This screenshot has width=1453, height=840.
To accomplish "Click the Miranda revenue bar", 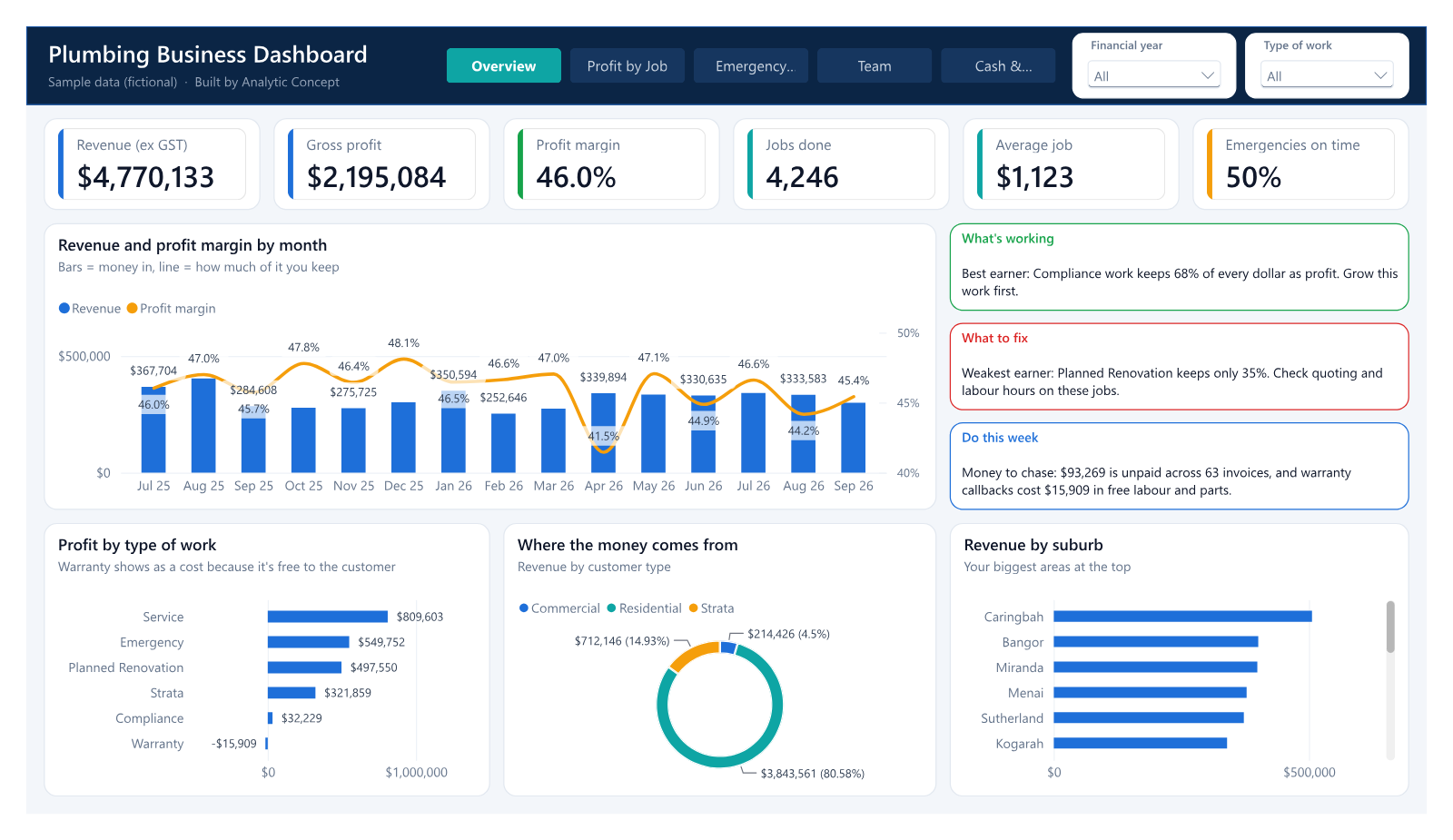I will 1155,667.
